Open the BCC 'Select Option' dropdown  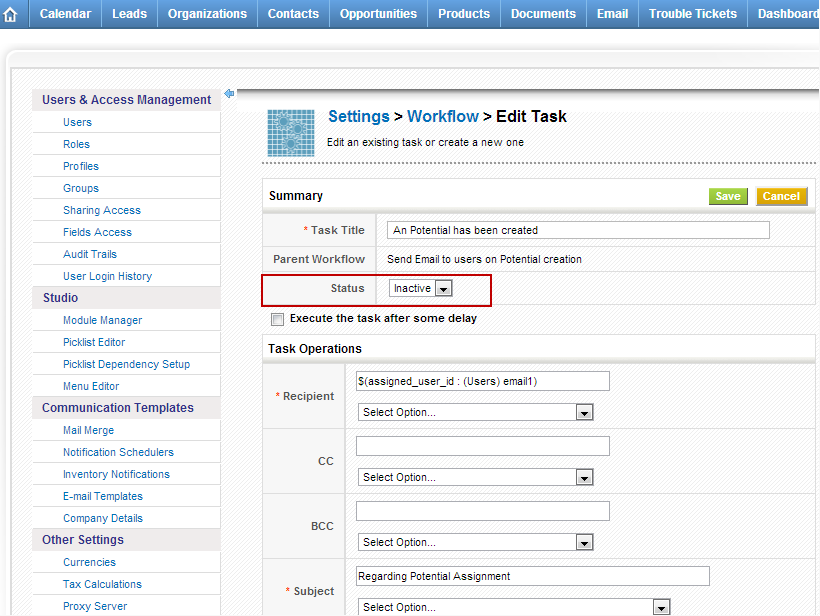475,542
